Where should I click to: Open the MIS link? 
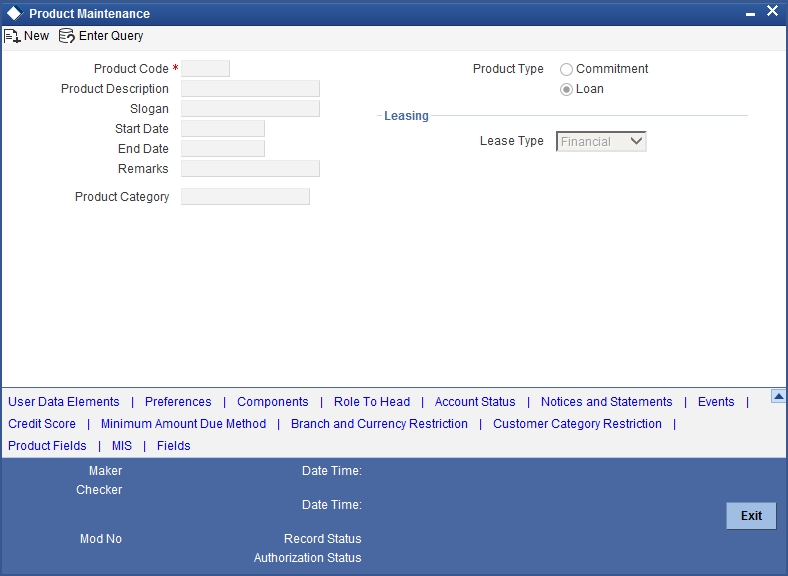122,446
